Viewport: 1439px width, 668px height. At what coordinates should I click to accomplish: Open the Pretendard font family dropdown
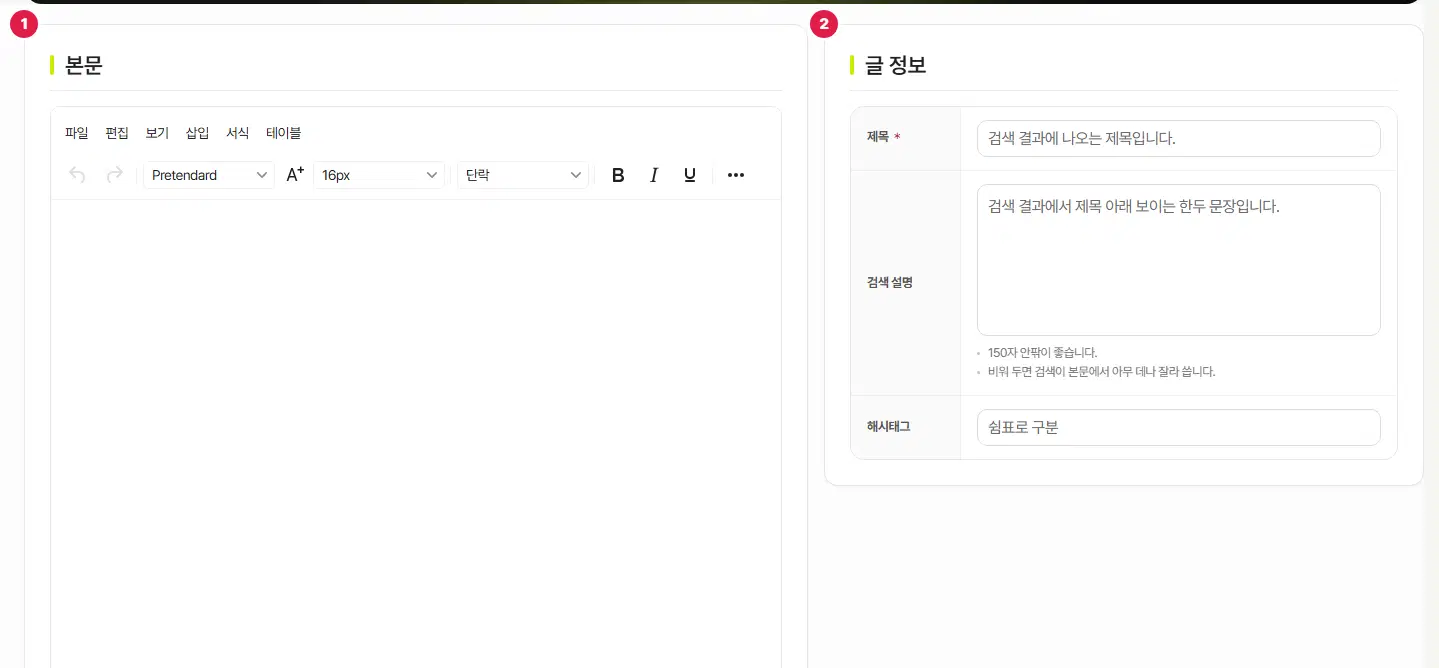click(x=209, y=175)
